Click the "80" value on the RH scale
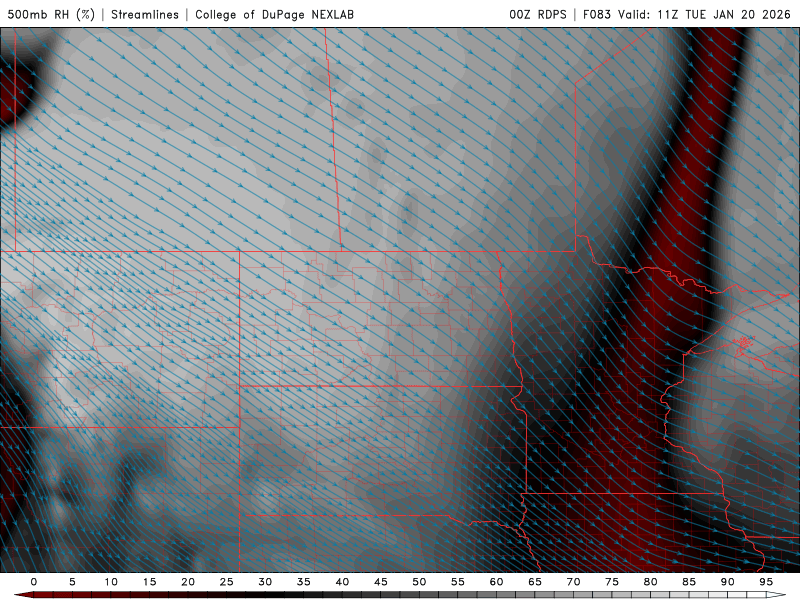 (x=650, y=582)
